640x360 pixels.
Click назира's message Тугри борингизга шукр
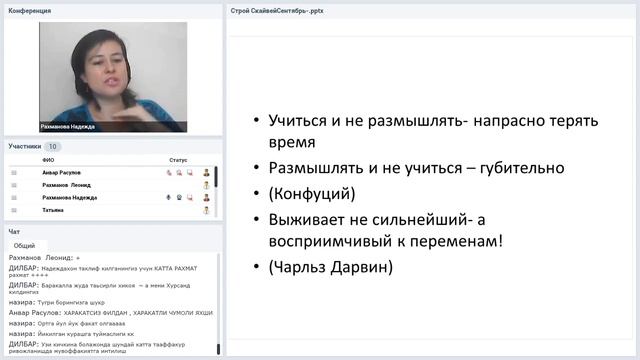pos(57,302)
